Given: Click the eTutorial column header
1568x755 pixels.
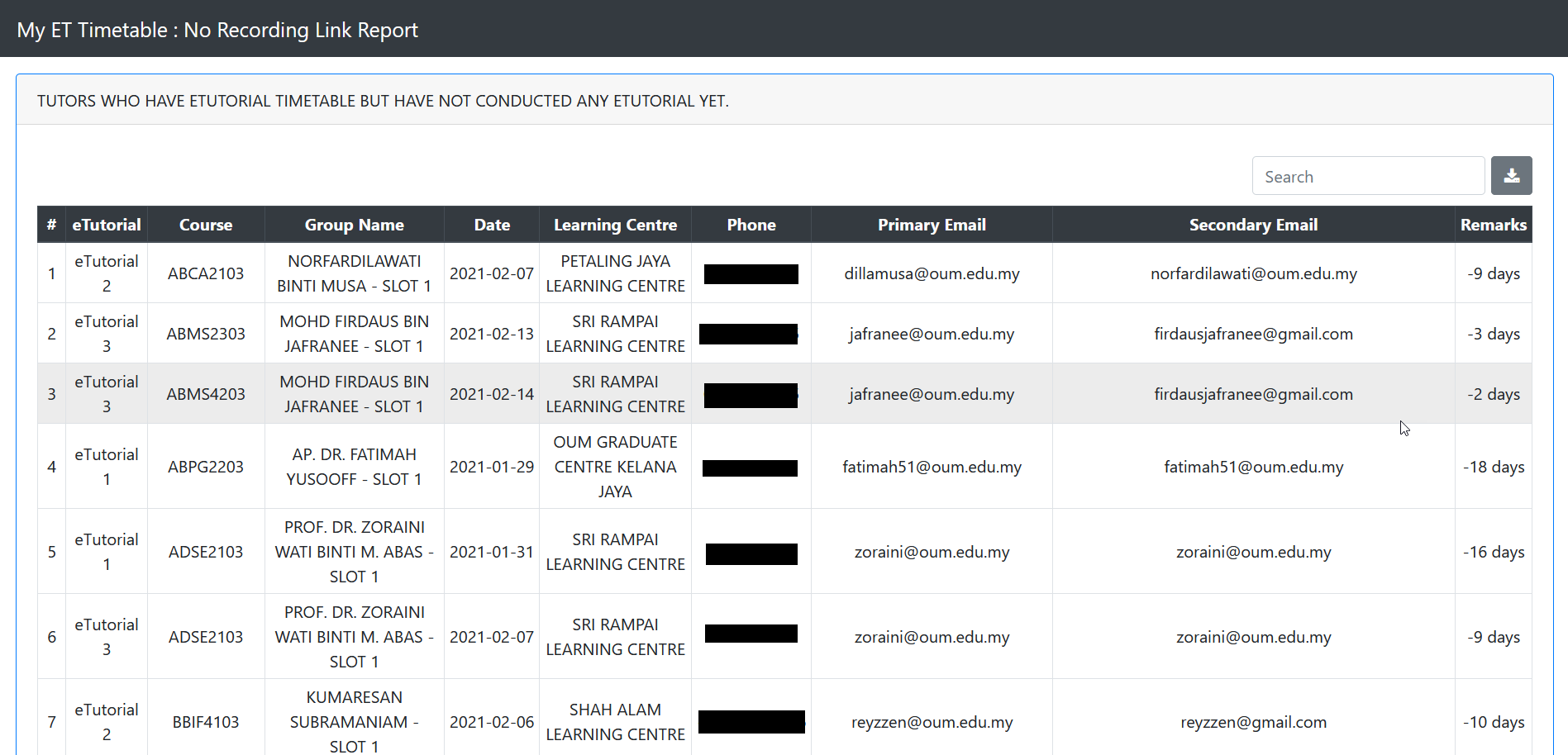Looking at the screenshot, I should [x=107, y=225].
